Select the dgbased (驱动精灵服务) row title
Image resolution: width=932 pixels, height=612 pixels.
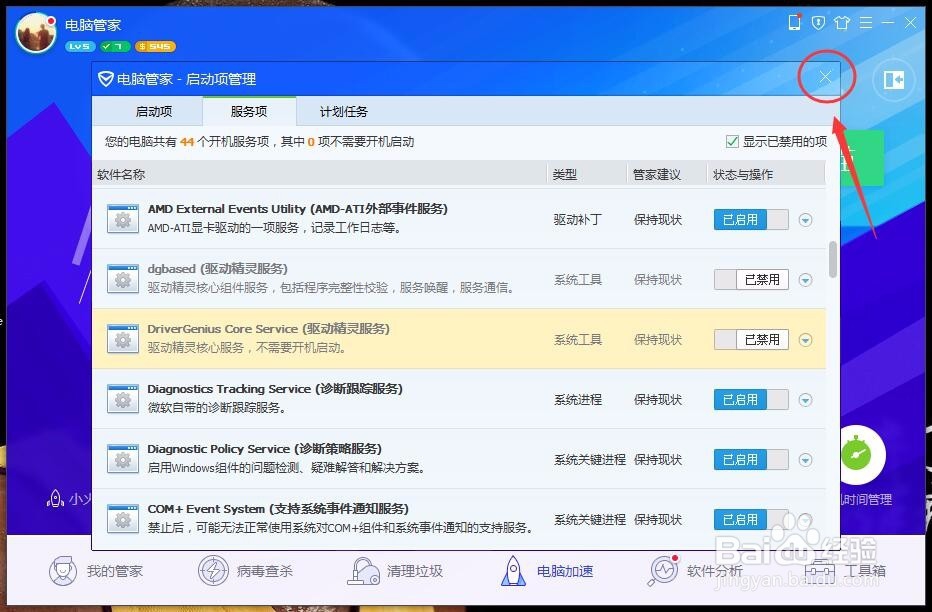pos(218,269)
